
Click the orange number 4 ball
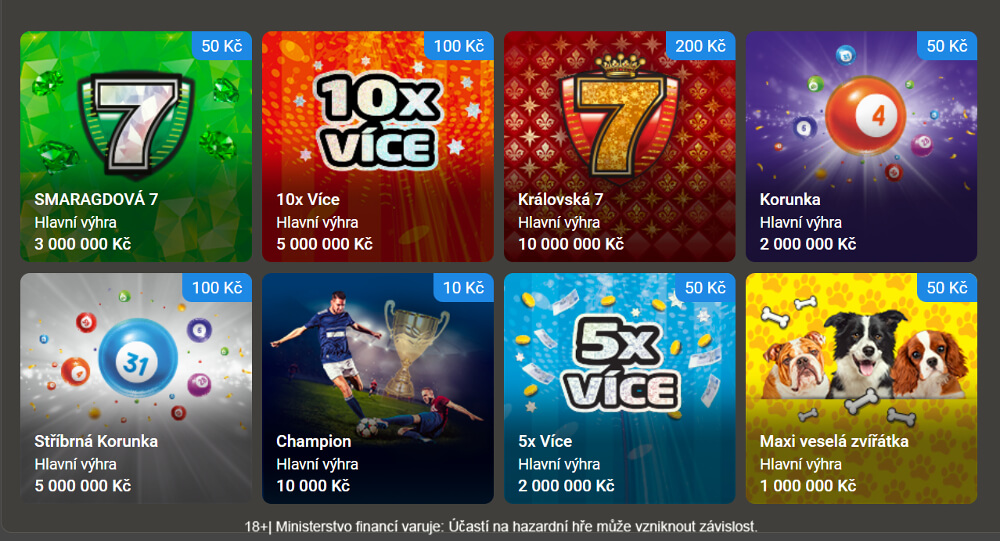click(x=866, y=116)
